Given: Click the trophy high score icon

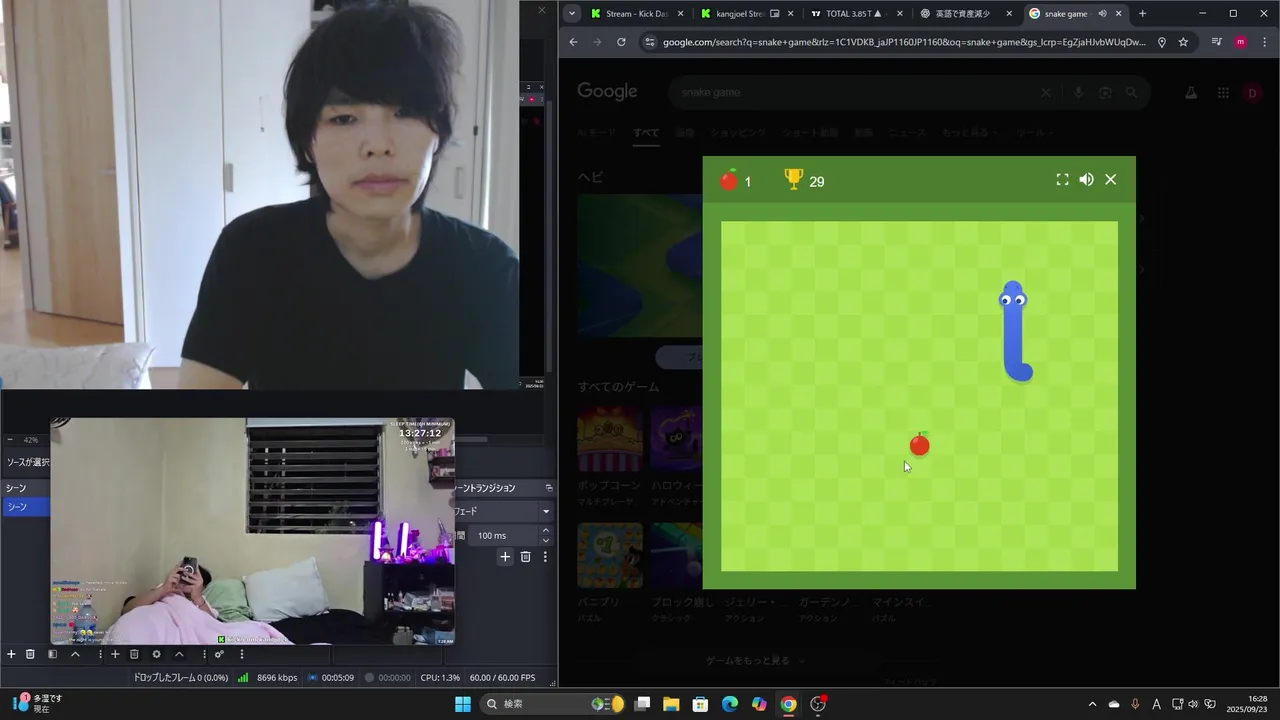Looking at the screenshot, I should 794,180.
